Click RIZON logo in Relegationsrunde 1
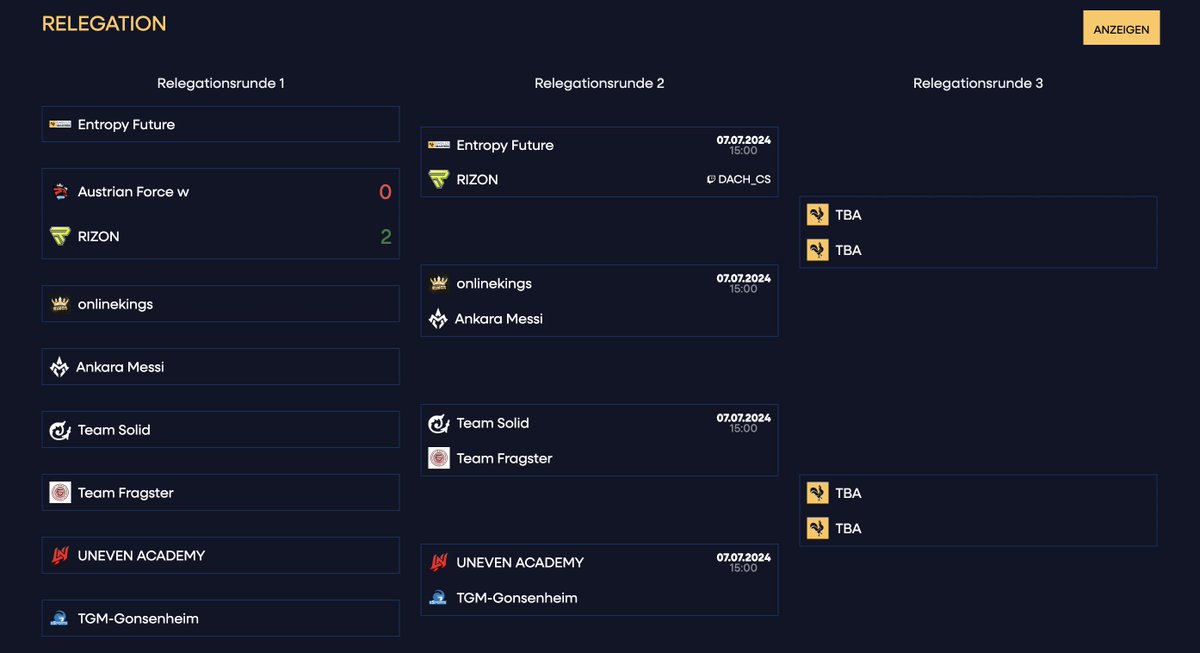Viewport: 1200px width, 653px height. coord(60,236)
